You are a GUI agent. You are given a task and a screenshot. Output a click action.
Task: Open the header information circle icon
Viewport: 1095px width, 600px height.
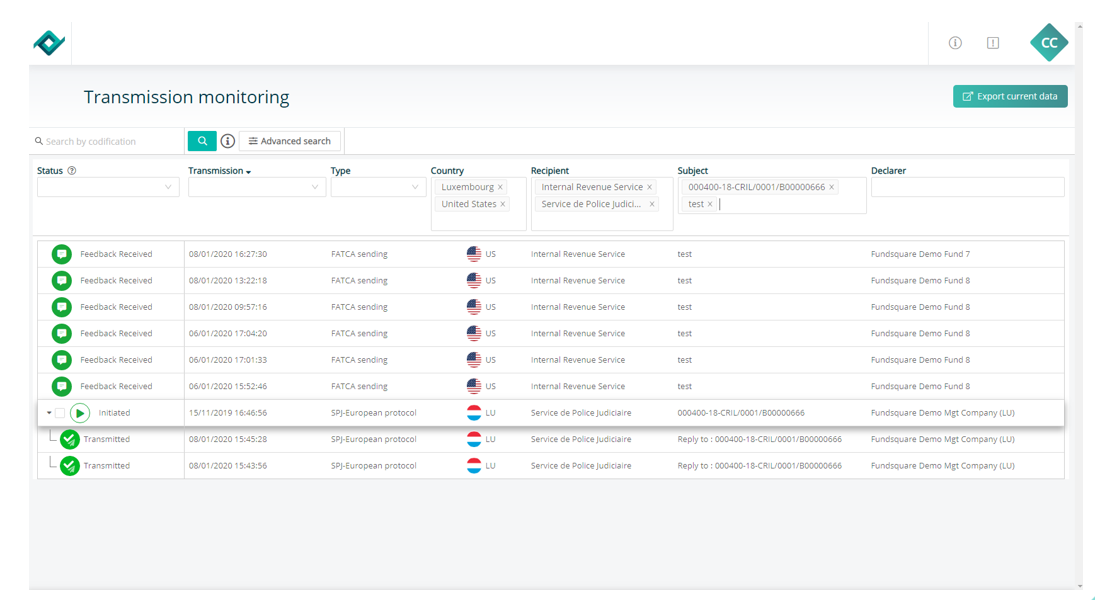click(955, 43)
